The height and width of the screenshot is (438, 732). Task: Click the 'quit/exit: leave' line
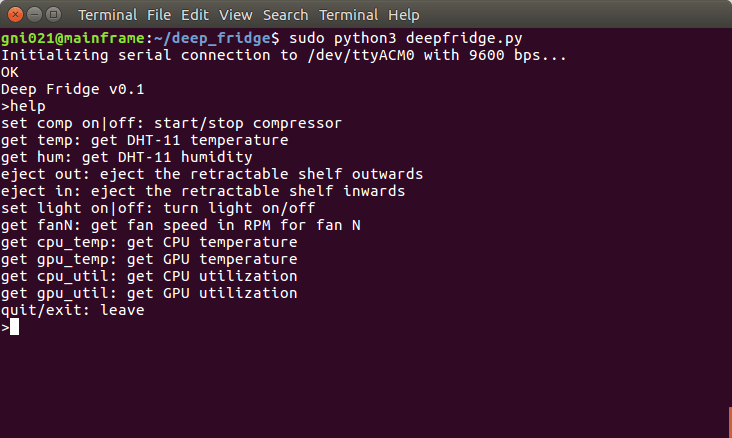coord(73,310)
